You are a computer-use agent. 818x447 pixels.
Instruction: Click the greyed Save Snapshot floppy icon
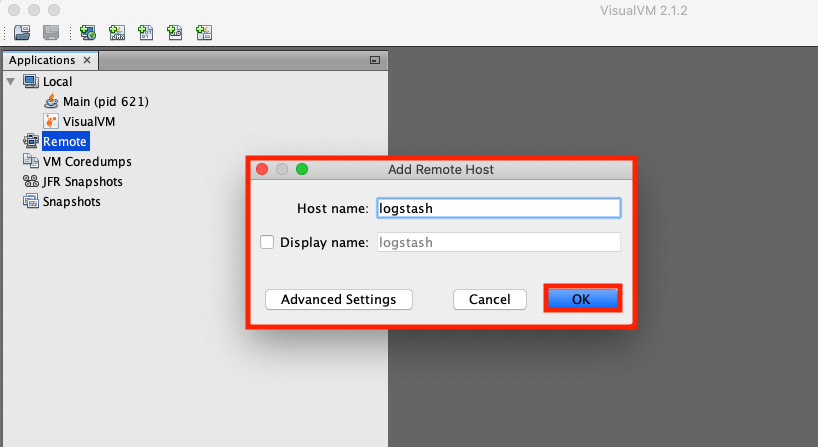51,33
